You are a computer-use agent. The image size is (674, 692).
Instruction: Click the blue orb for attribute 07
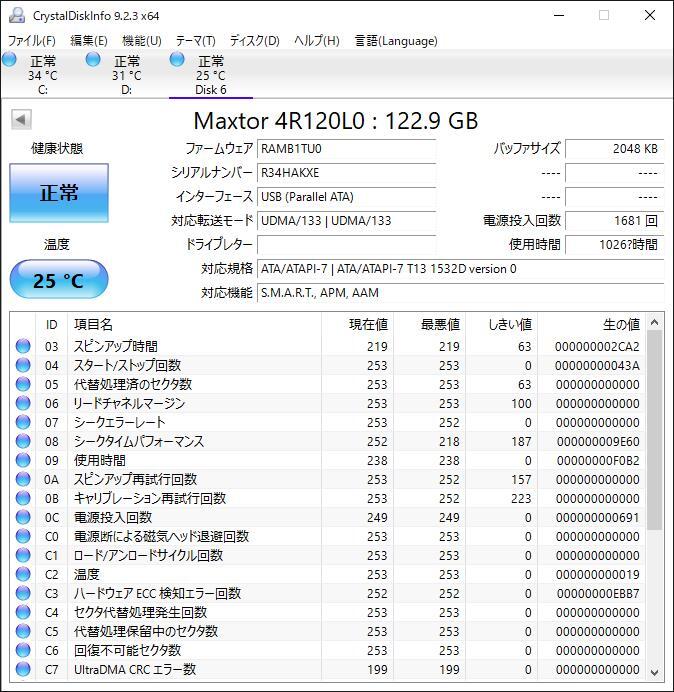(23, 422)
